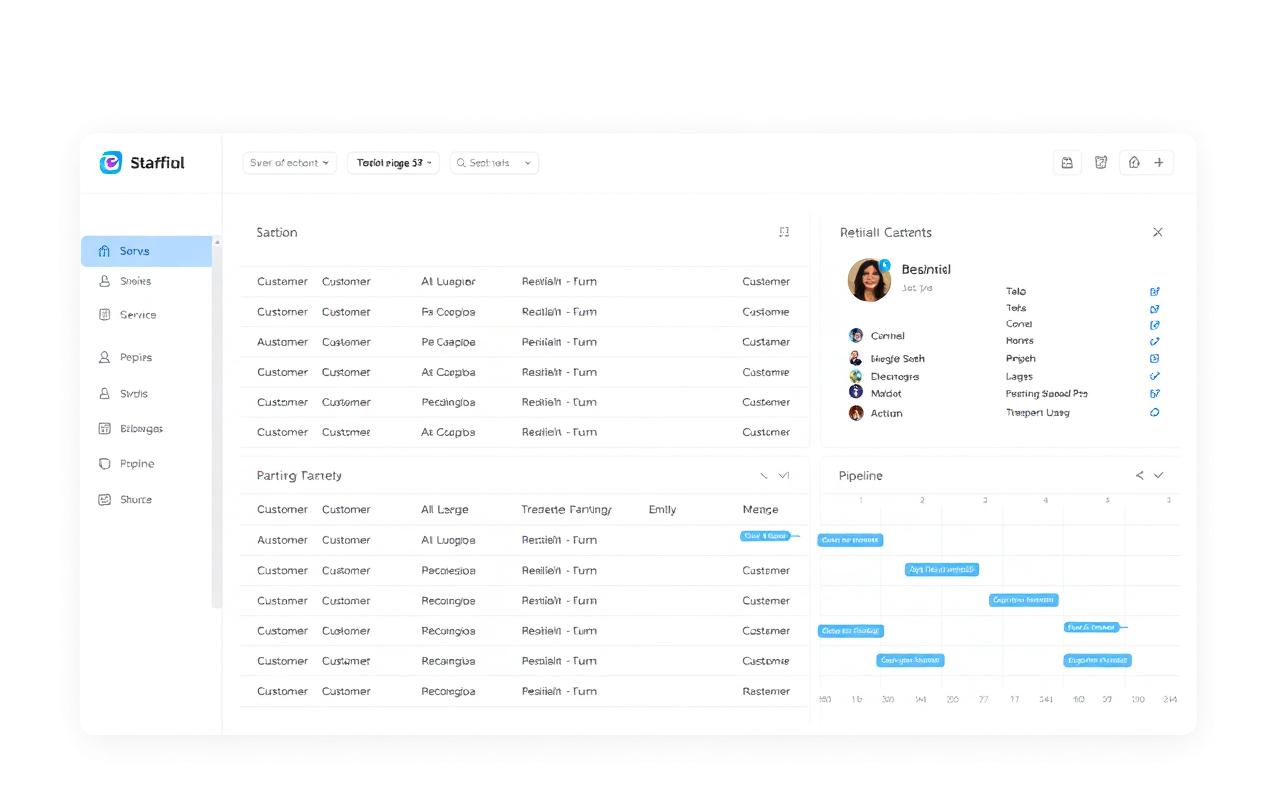Select Service in the sidebar
The width and height of the screenshot is (1280, 800).
coord(137,315)
